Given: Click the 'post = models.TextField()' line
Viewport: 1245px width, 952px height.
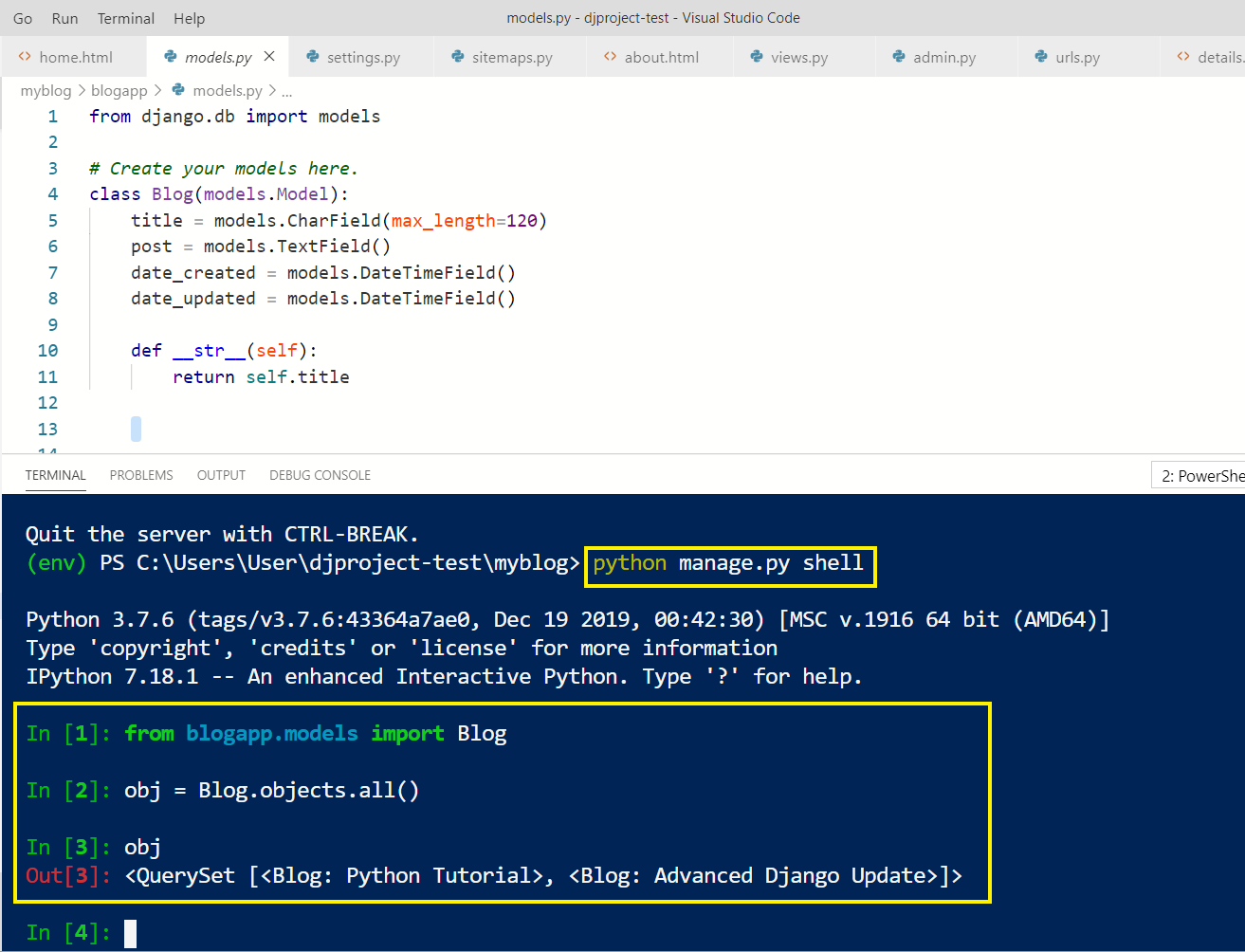Looking at the screenshot, I should coord(261,247).
